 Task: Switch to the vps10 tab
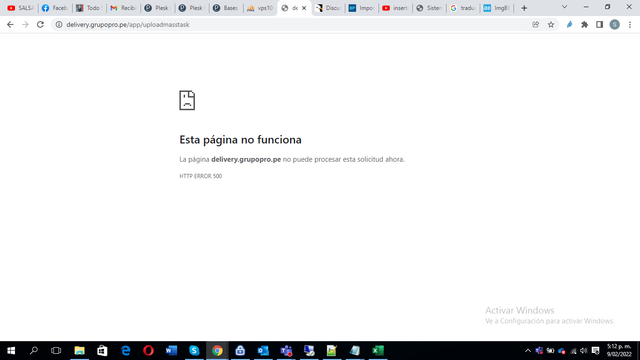260,8
